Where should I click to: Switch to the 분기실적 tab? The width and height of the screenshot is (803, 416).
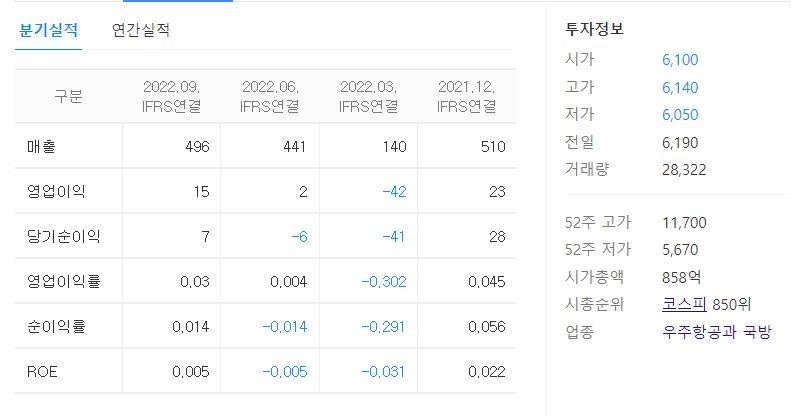[x=49, y=30]
